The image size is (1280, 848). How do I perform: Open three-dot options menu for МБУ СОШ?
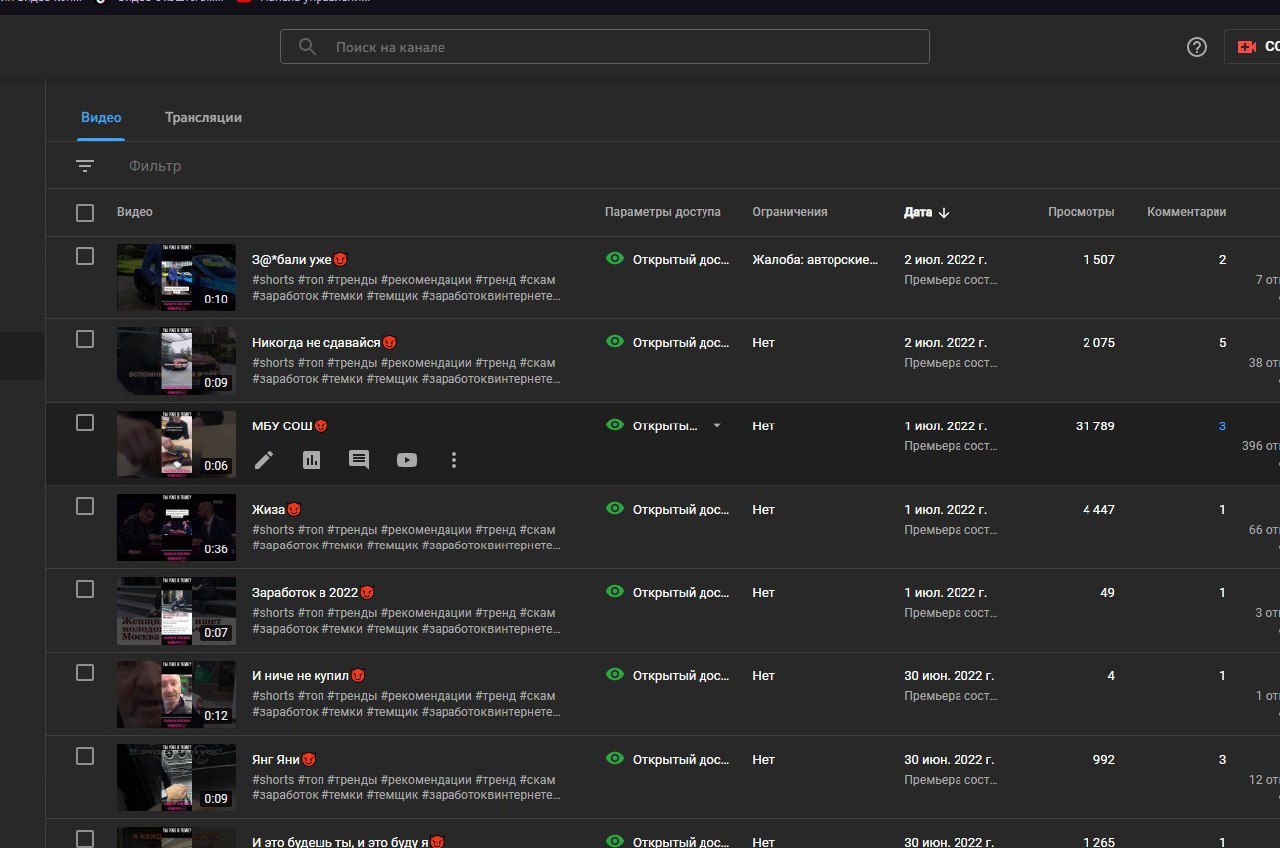(x=454, y=460)
